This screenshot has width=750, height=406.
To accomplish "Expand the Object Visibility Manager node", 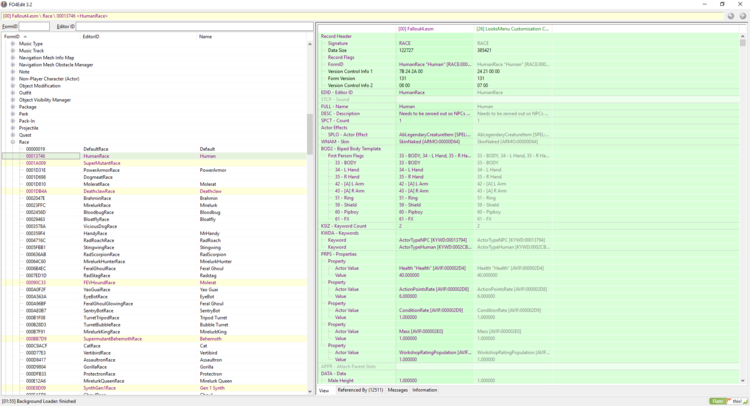I will tap(13, 100).
